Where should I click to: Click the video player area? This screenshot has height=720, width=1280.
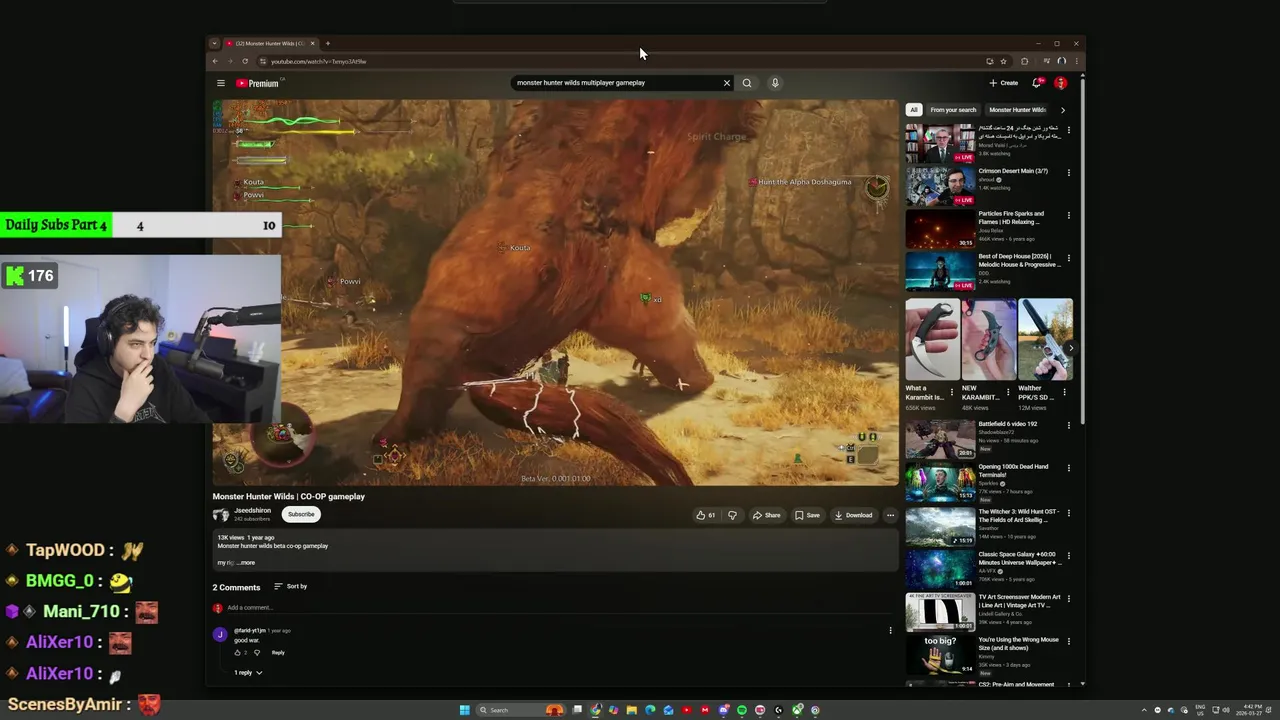pyautogui.click(x=555, y=292)
